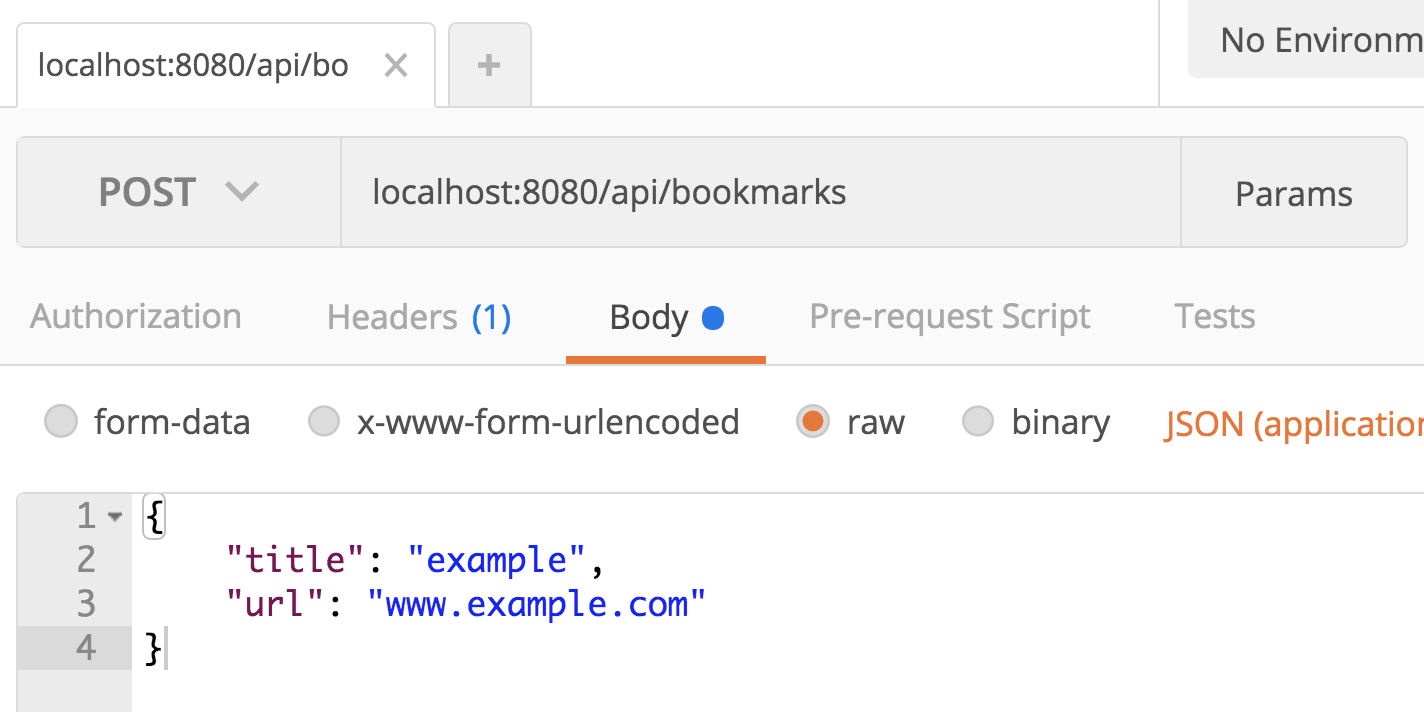Open the POST method dropdown

pyautogui.click(x=178, y=192)
